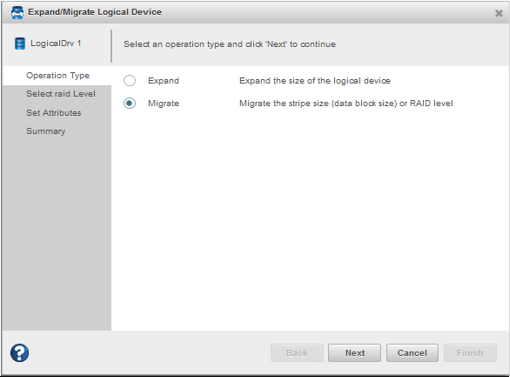Click the LogicalDrv 1 device label
The height and width of the screenshot is (377, 510).
pos(56,43)
